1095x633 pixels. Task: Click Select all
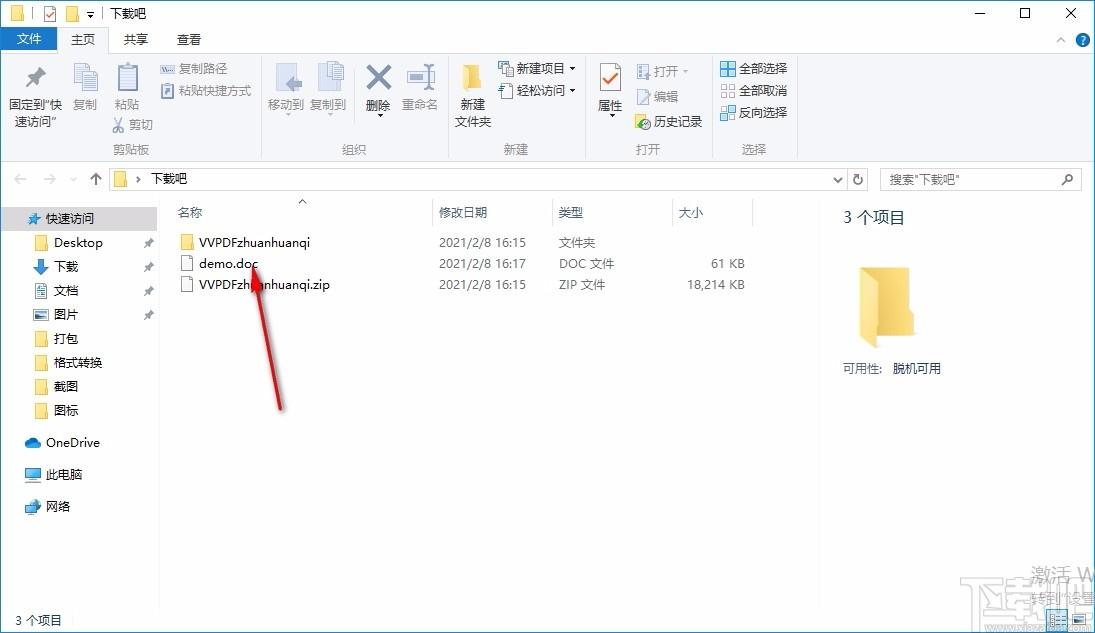pos(754,68)
